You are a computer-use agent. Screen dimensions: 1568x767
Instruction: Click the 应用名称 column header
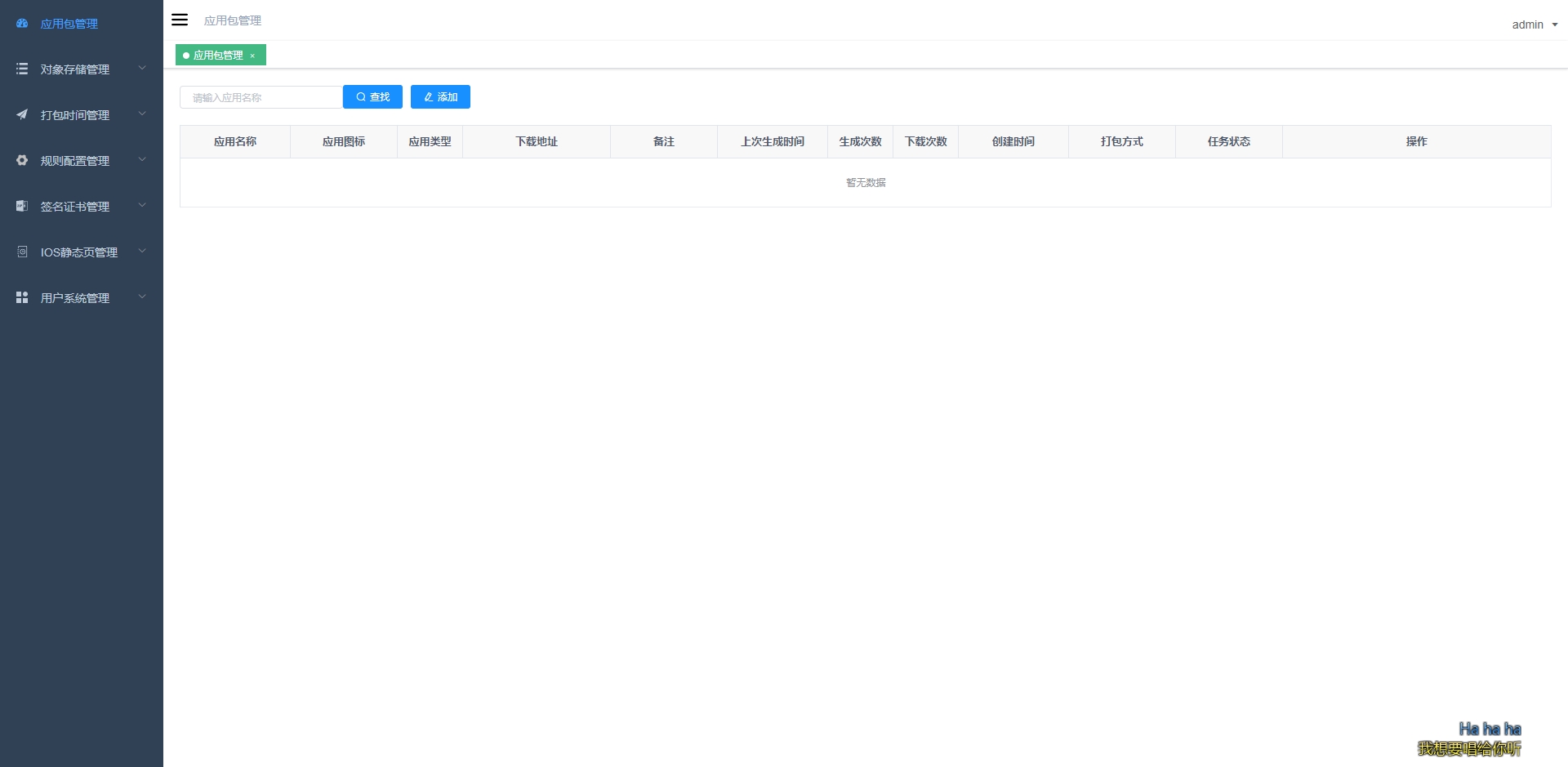tap(235, 141)
